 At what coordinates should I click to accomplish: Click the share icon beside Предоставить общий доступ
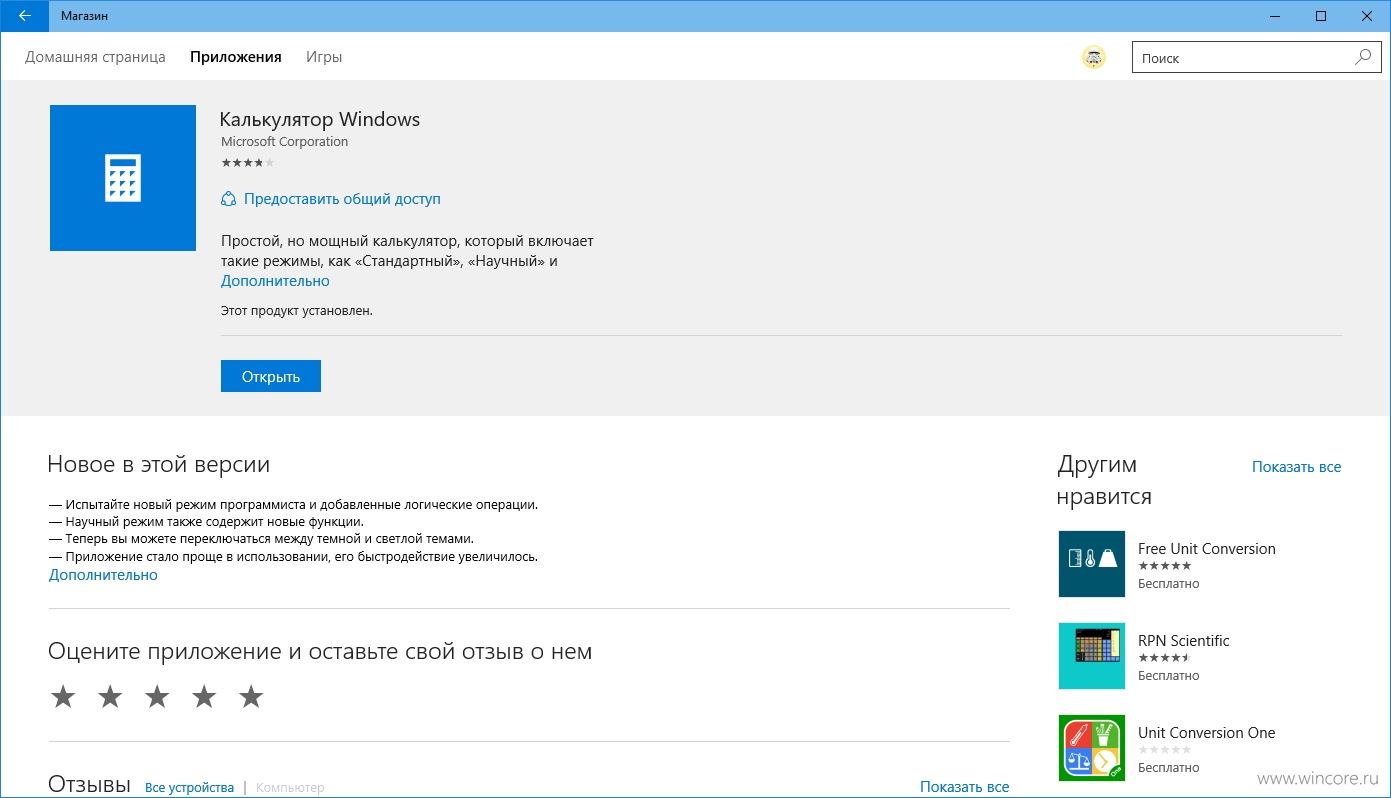[x=228, y=199]
